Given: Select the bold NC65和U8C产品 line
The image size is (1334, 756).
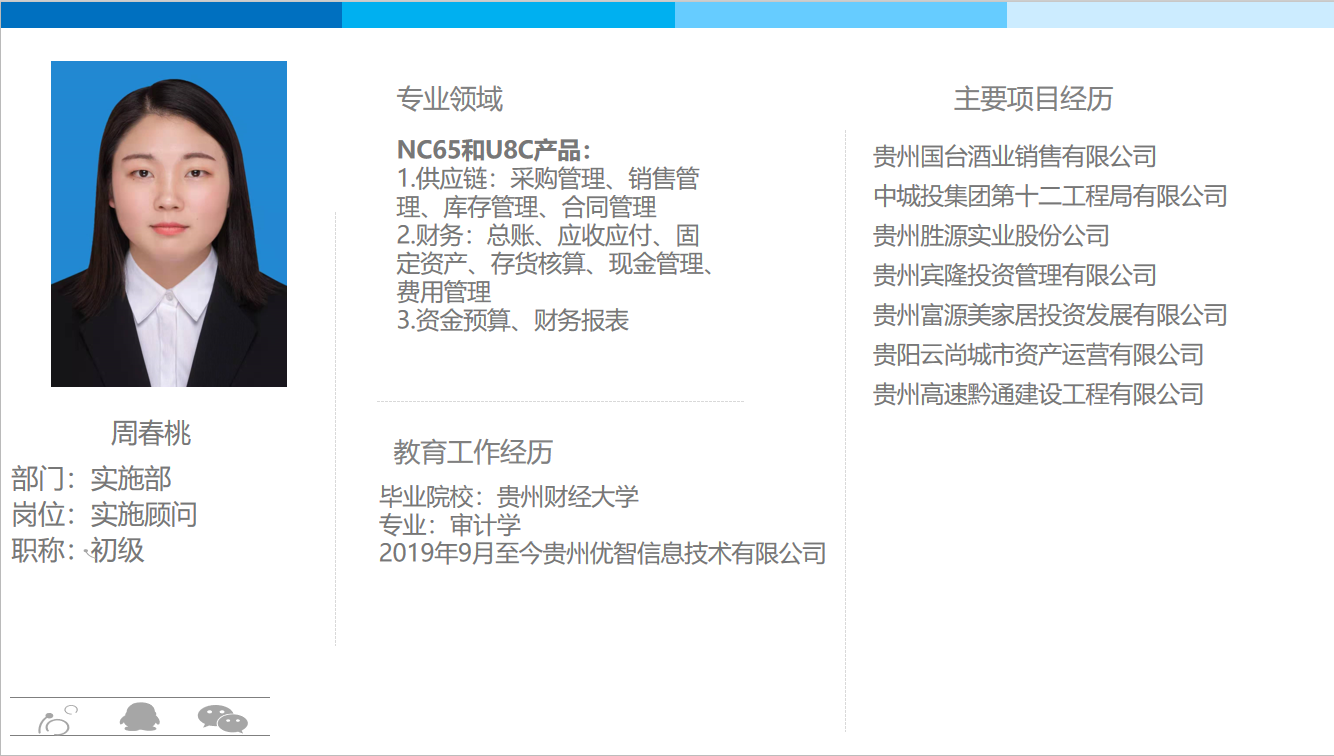Looking at the screenshot, I should (494, 151).
